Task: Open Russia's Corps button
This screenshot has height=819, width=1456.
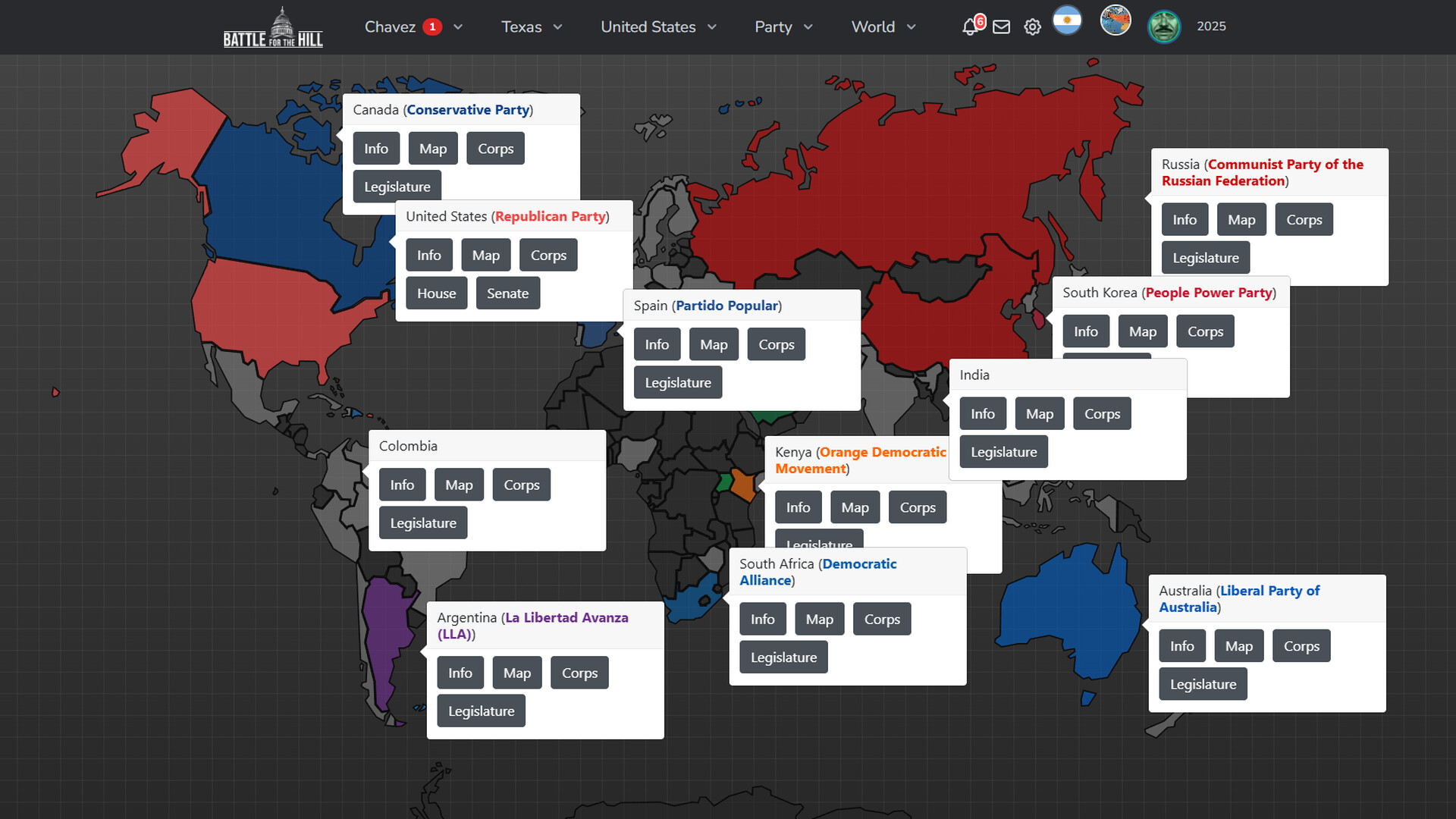Action: [1304, 220]
